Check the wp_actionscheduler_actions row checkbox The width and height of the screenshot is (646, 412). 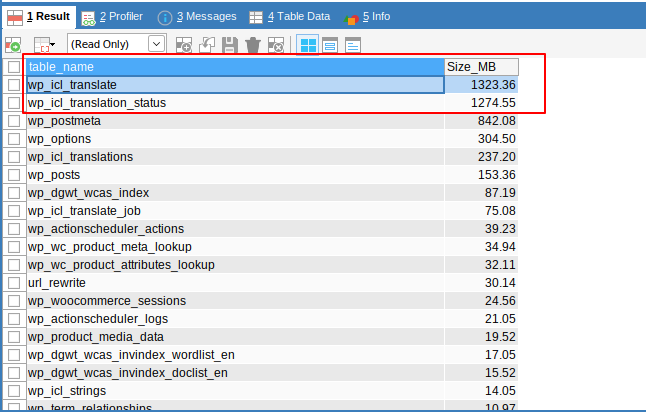pos(14,229)
